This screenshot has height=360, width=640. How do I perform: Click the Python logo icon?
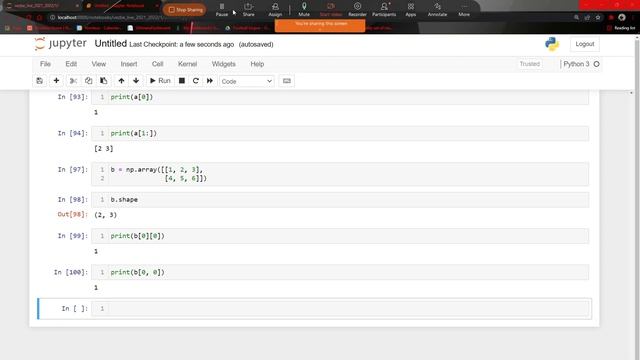552,44
